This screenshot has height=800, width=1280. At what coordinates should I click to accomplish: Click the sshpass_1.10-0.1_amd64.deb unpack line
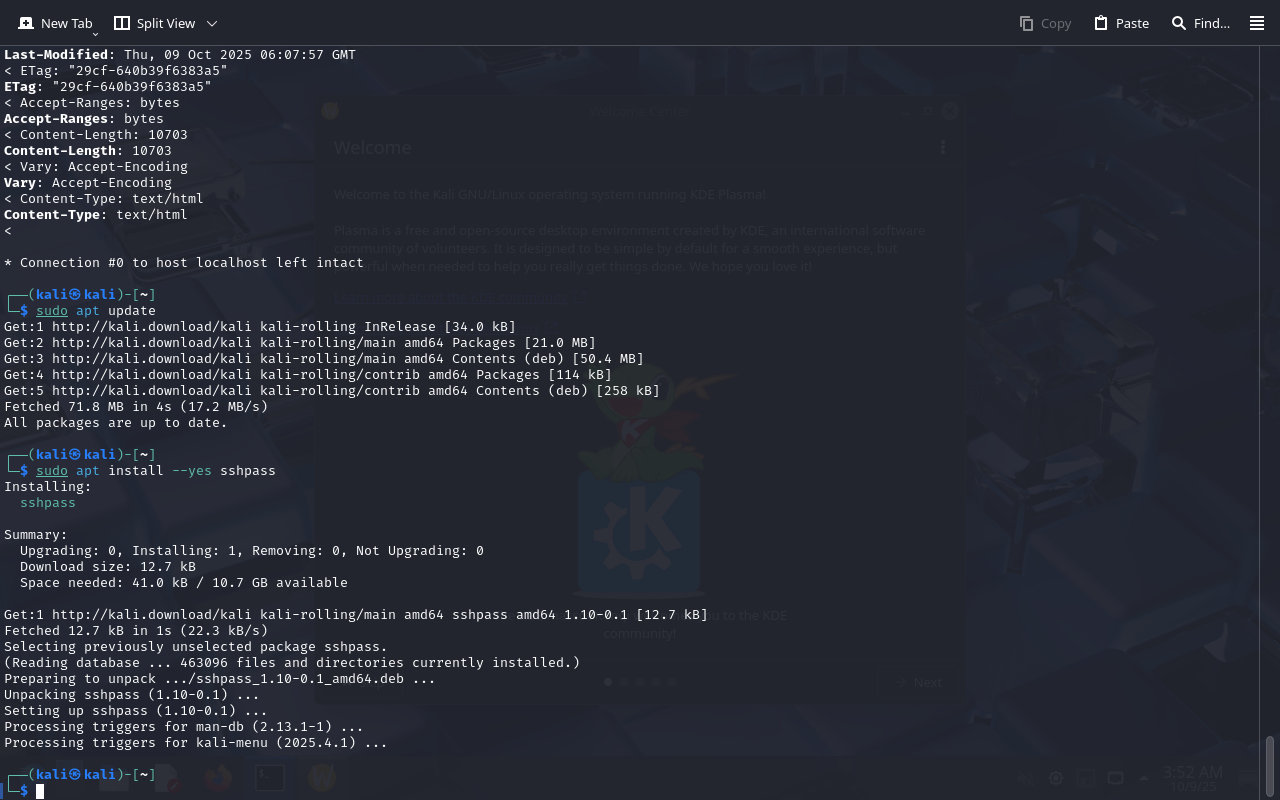click(x=220, y=679)
